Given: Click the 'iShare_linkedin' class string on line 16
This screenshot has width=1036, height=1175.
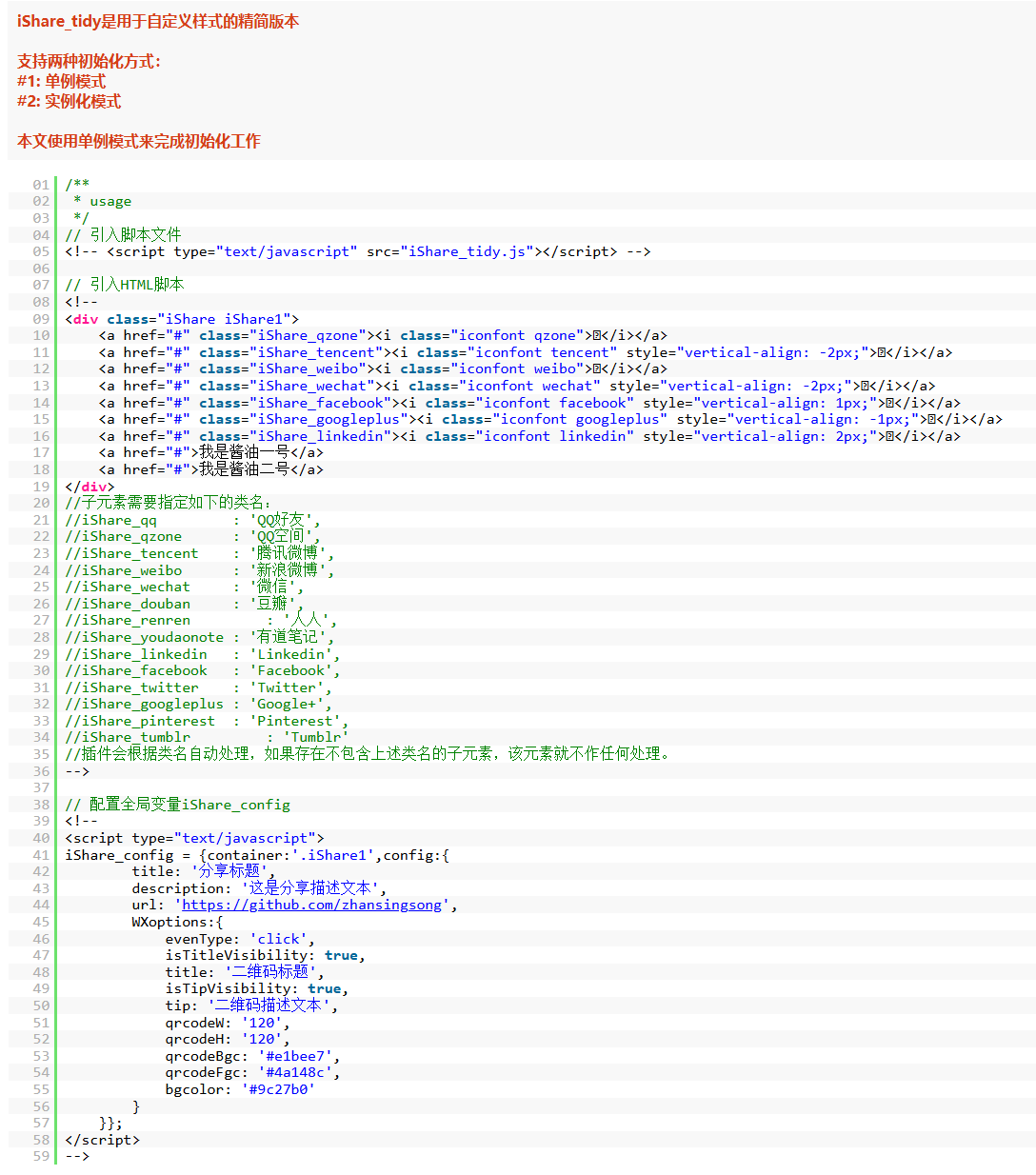Looking at the screenshot, I should tap(321, 436).
